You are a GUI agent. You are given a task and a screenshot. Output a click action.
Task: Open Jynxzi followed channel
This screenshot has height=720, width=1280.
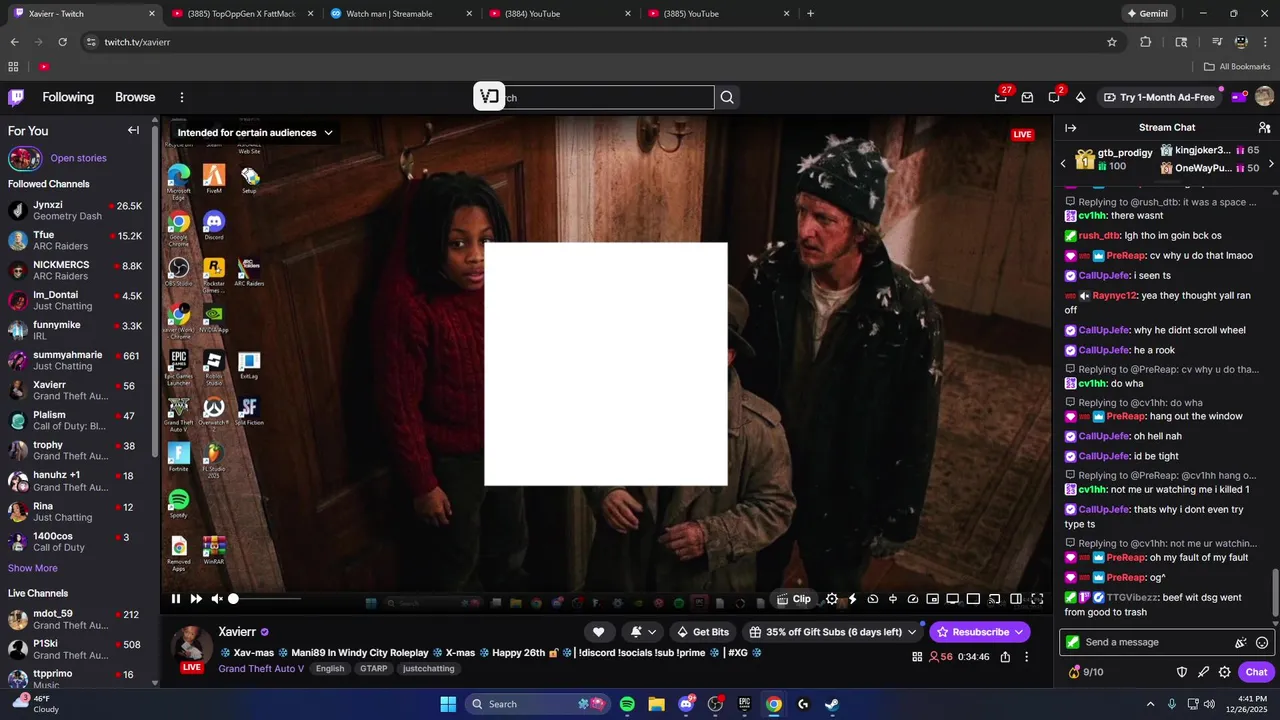[x=75, y=210]
